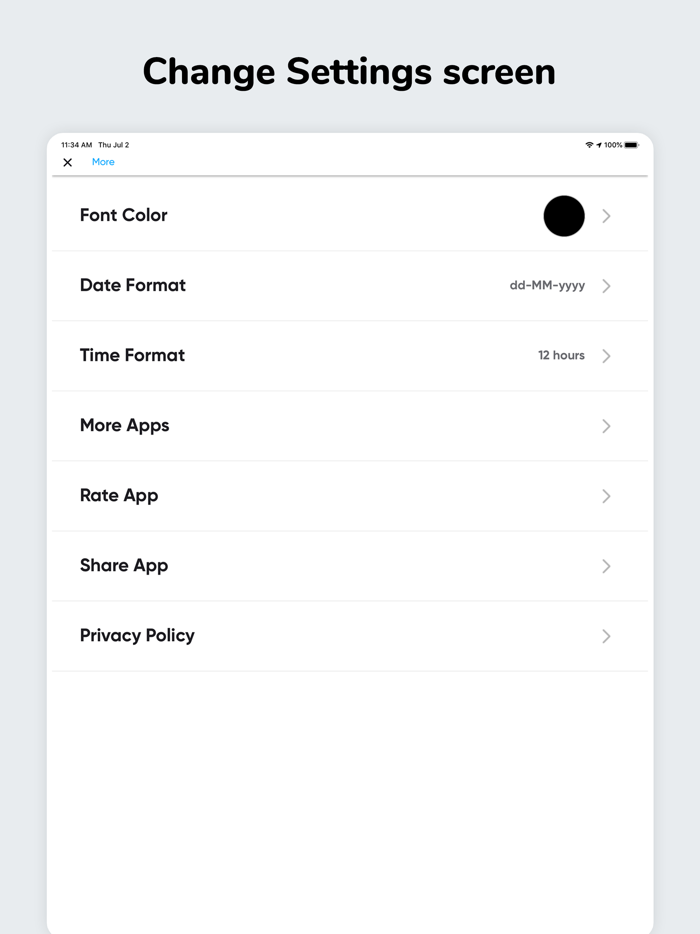Open the 12 hours time format selector
The width and height of the screenshot is (700, 934).
[x=561, y=356]
